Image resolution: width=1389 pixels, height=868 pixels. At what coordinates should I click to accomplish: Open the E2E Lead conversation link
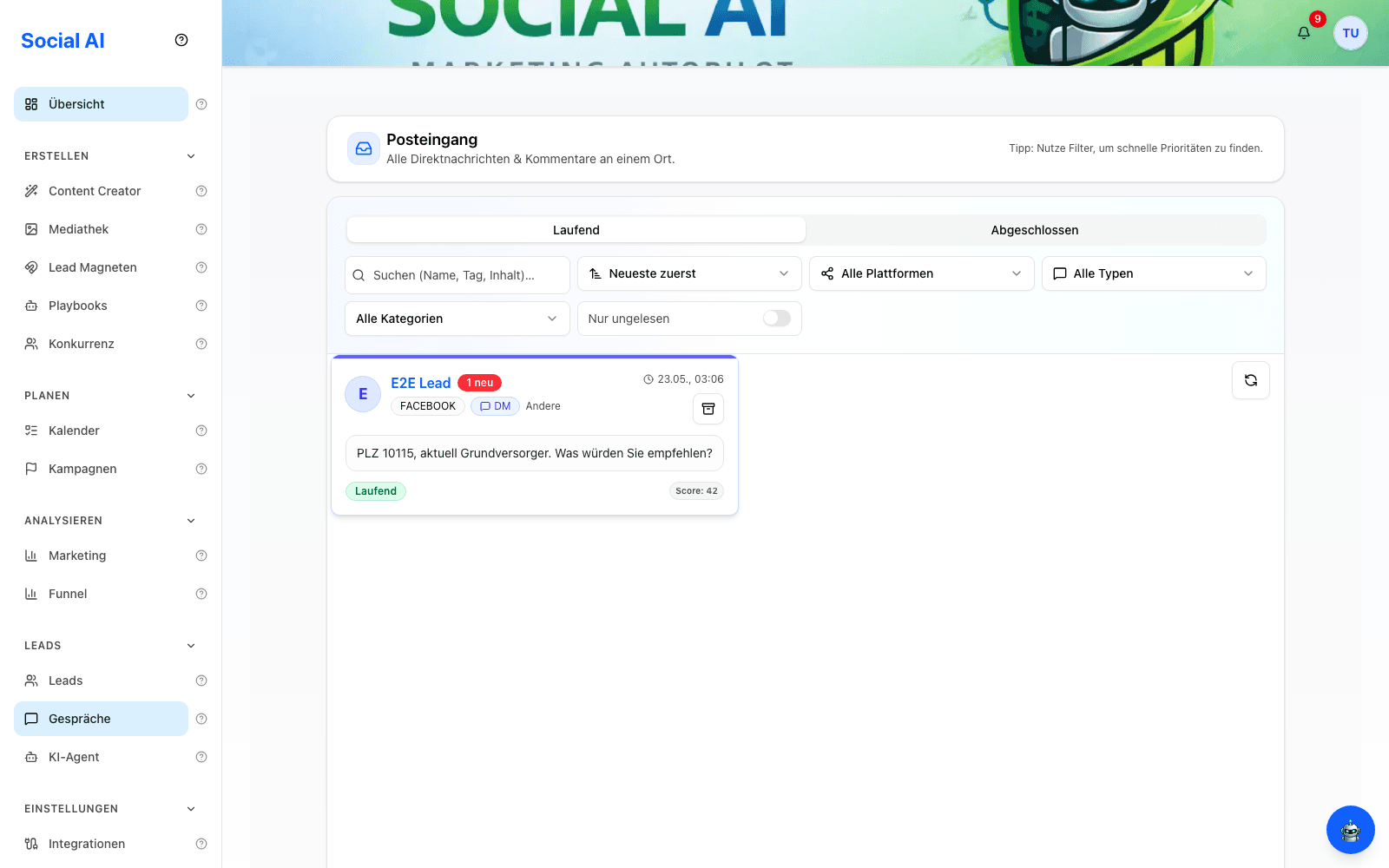[420, 383]
